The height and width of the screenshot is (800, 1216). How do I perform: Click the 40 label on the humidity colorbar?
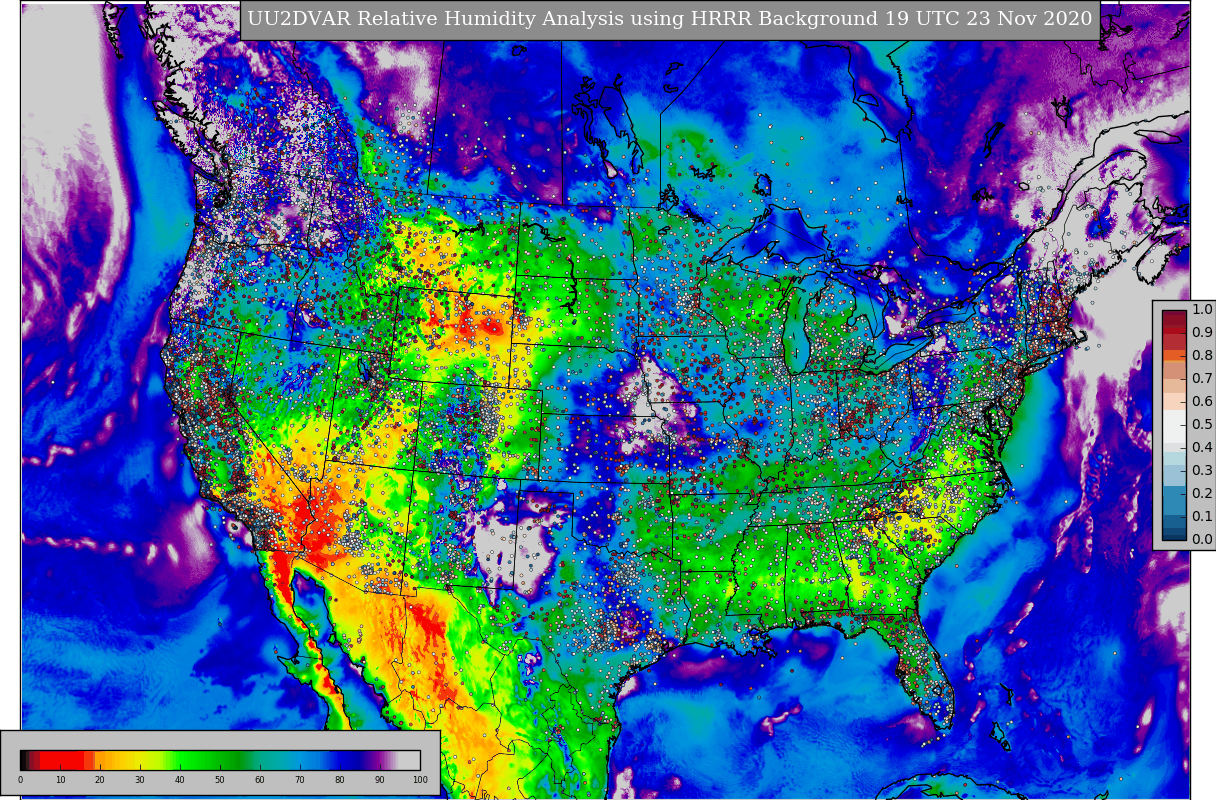click(x=180, y=780)
